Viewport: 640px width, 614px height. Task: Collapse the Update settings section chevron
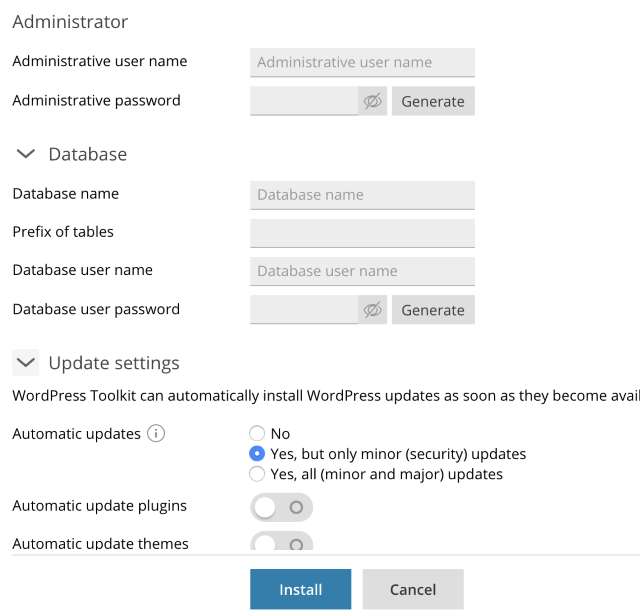(26, 363)
